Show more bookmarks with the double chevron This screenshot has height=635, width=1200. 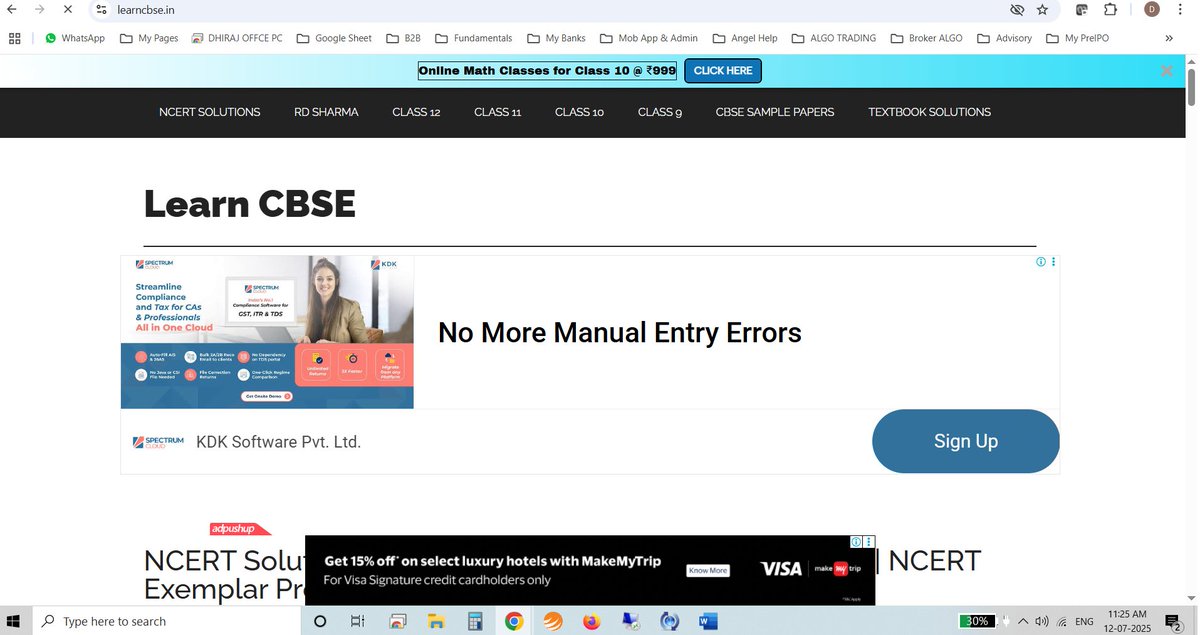pyautogui.click(x=1170, y=38)
